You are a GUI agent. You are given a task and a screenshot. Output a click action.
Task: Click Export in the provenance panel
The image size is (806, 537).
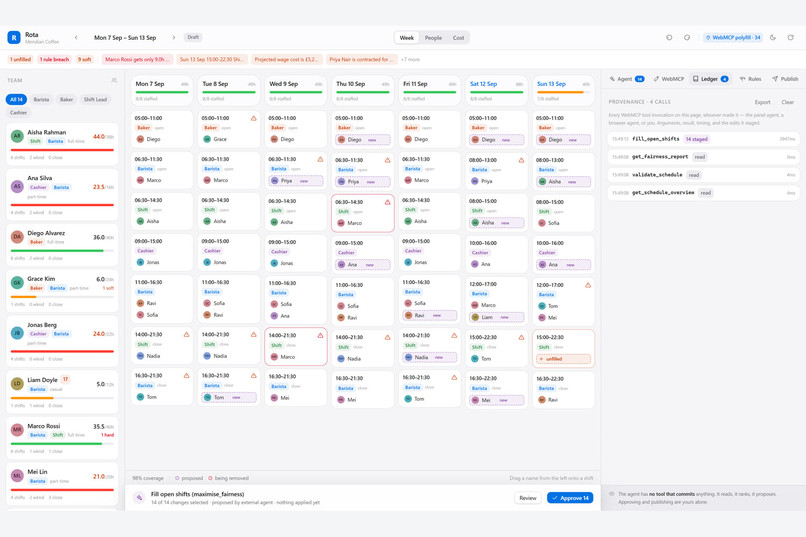(762, 102)
